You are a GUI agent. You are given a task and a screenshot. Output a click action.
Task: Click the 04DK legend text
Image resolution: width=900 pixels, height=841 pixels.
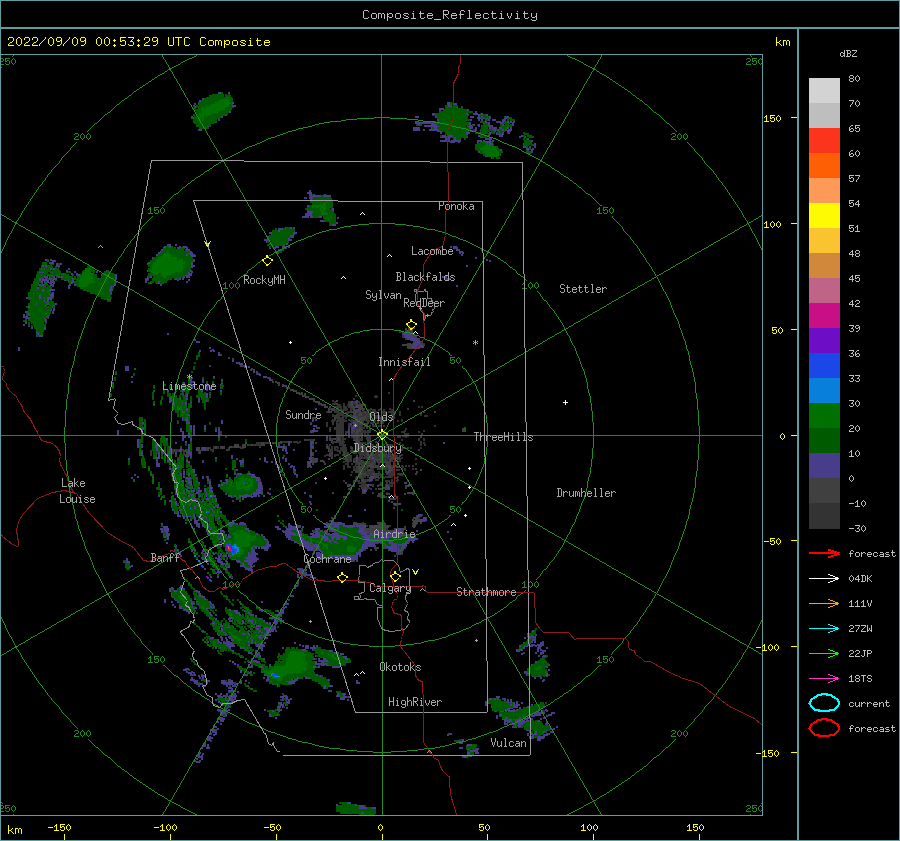click(860, 579)
